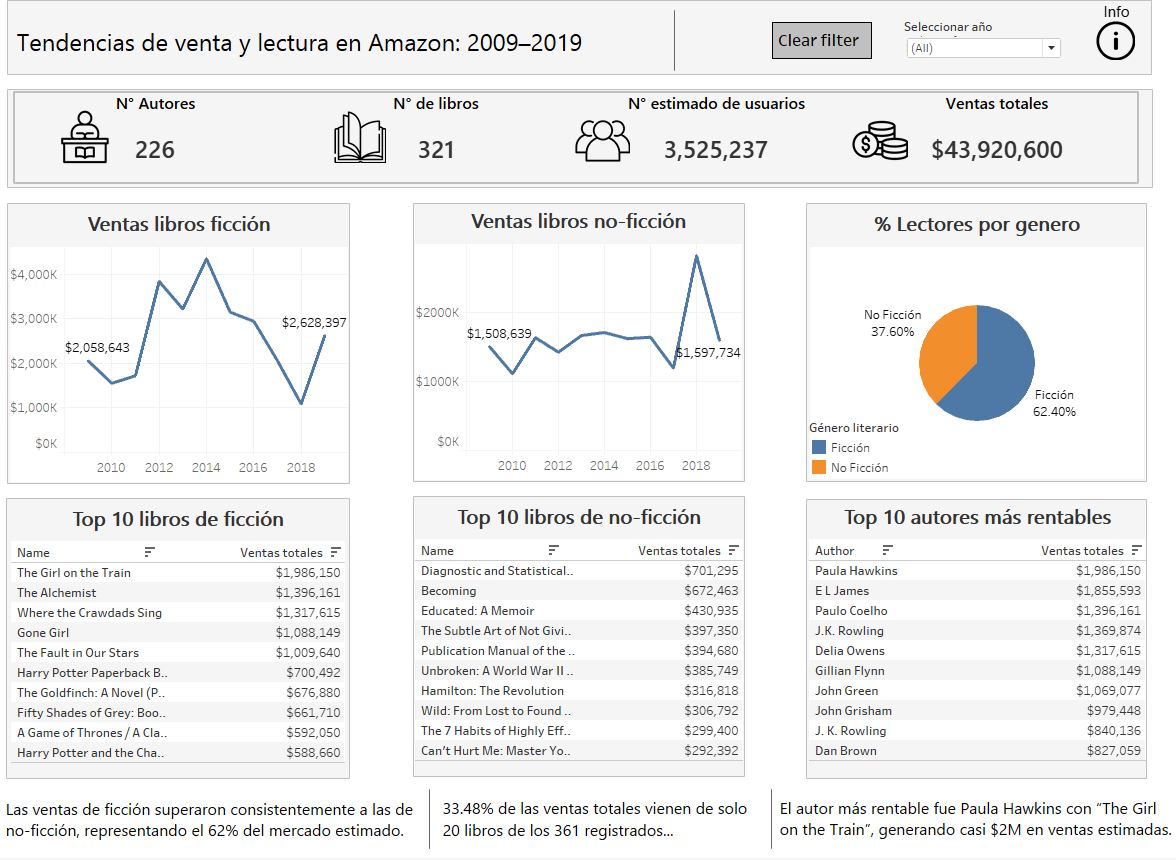Select Diagnostic and Statistical.. row
Image resolution: width=1176 pixels, height=860 pixels.
point(579,571)
